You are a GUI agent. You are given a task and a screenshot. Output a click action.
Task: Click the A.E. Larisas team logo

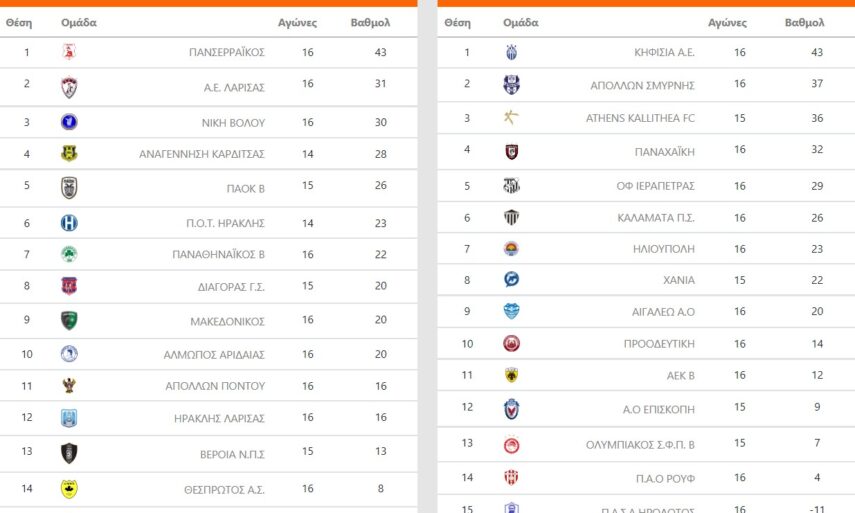[69, 87]
